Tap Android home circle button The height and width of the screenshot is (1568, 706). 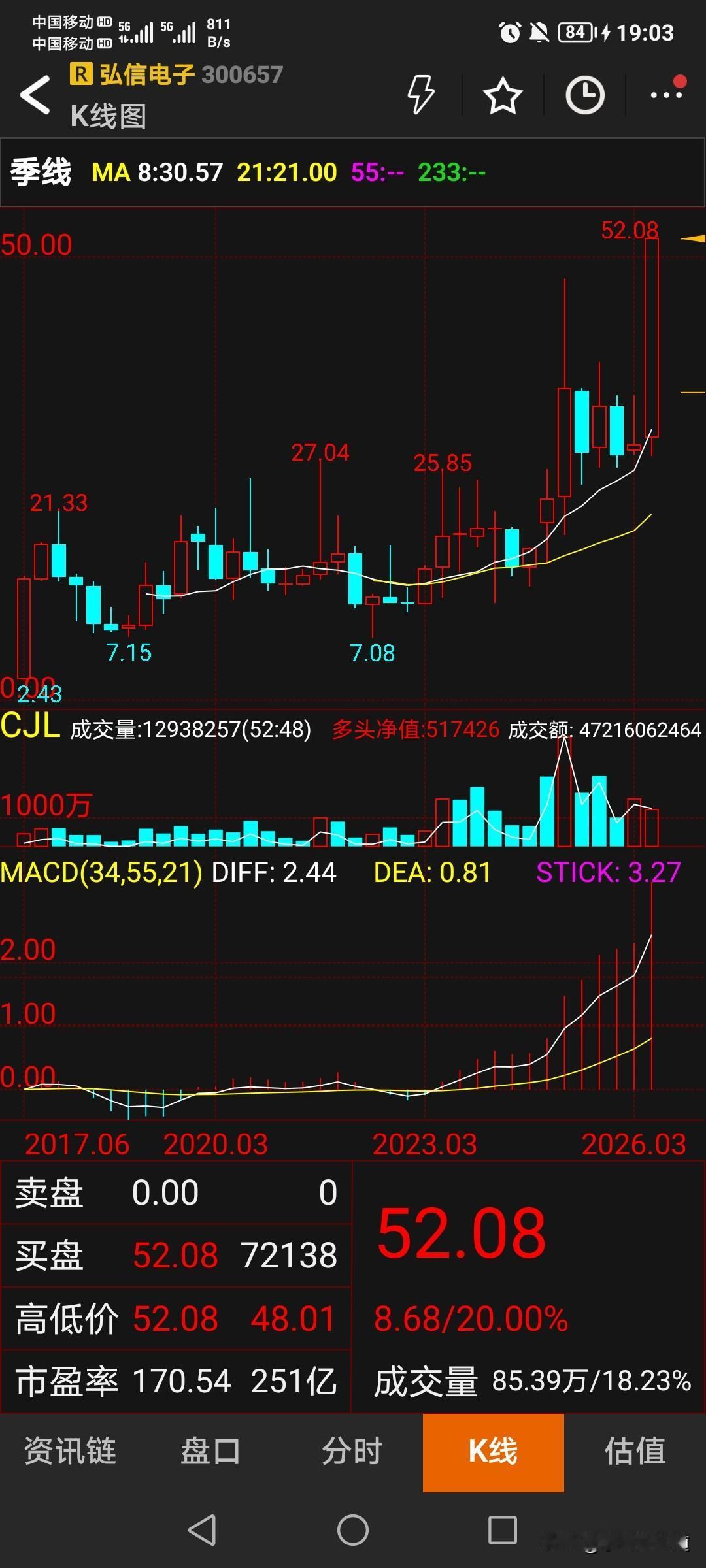(353, 1529)
